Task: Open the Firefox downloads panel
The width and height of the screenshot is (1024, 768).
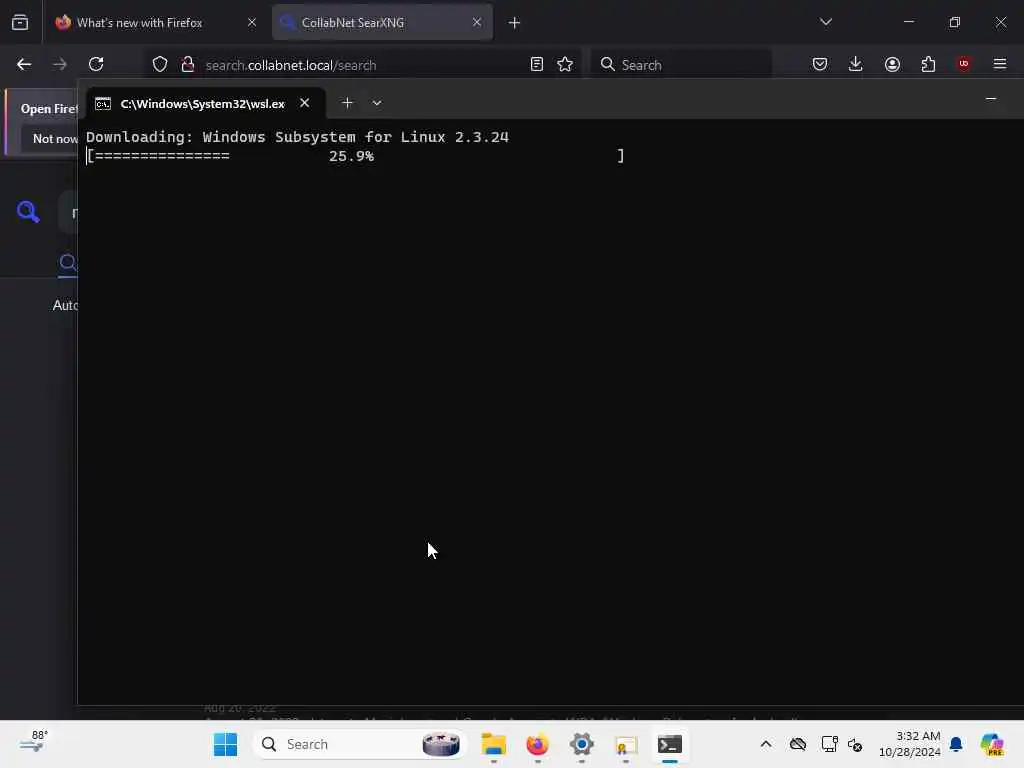Action: pos(856,64)
